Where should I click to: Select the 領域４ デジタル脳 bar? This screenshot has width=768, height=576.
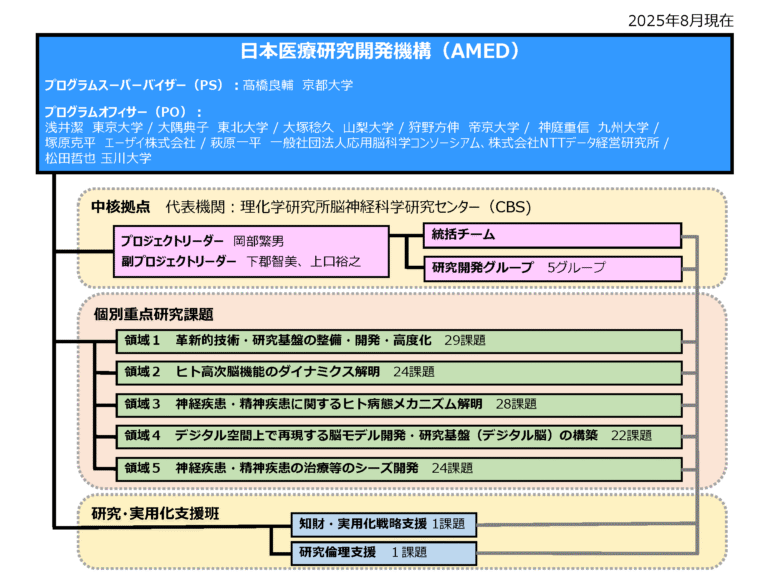tap(399, 437)
